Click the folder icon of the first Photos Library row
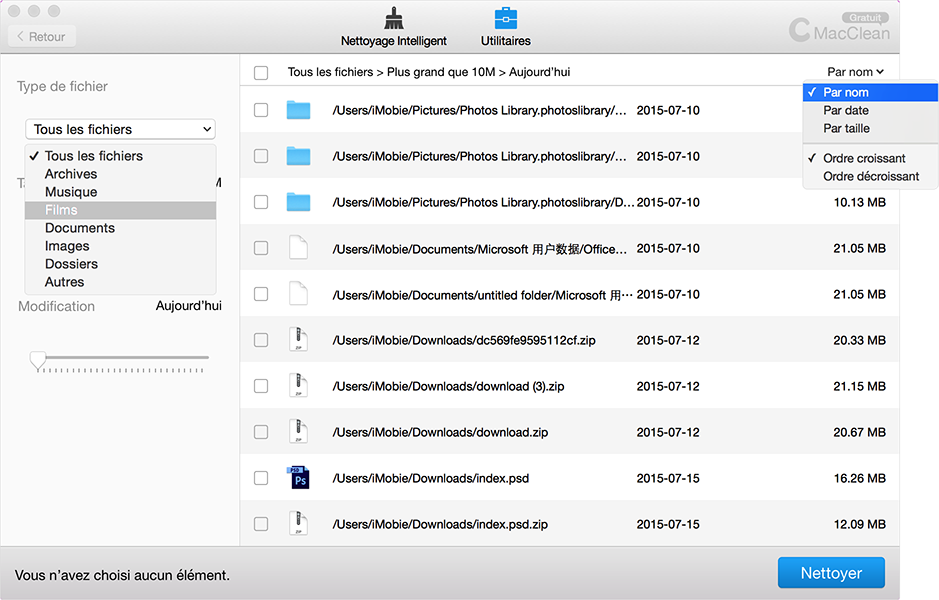The width and height of the screenshot is (939, 600). click(x=298, y=110)
